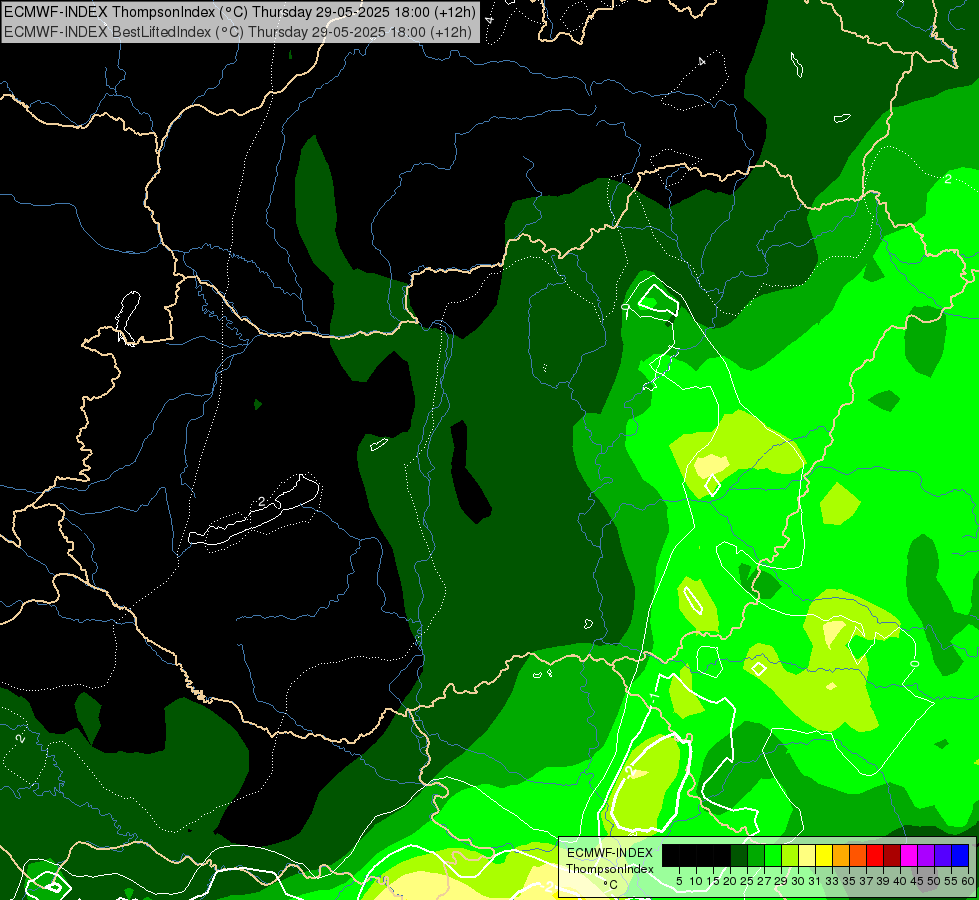
Task: Click the '2' contour label inside the elongated lake outline
Action: pos(262,502)
